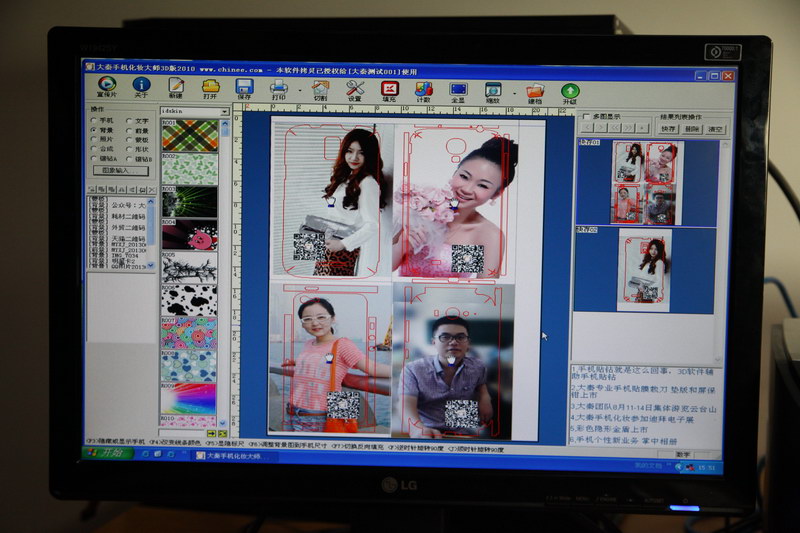Click the yellow expand icon under pattern list
The width and height of the screenshot is (800, 533).
coord(222,433)
